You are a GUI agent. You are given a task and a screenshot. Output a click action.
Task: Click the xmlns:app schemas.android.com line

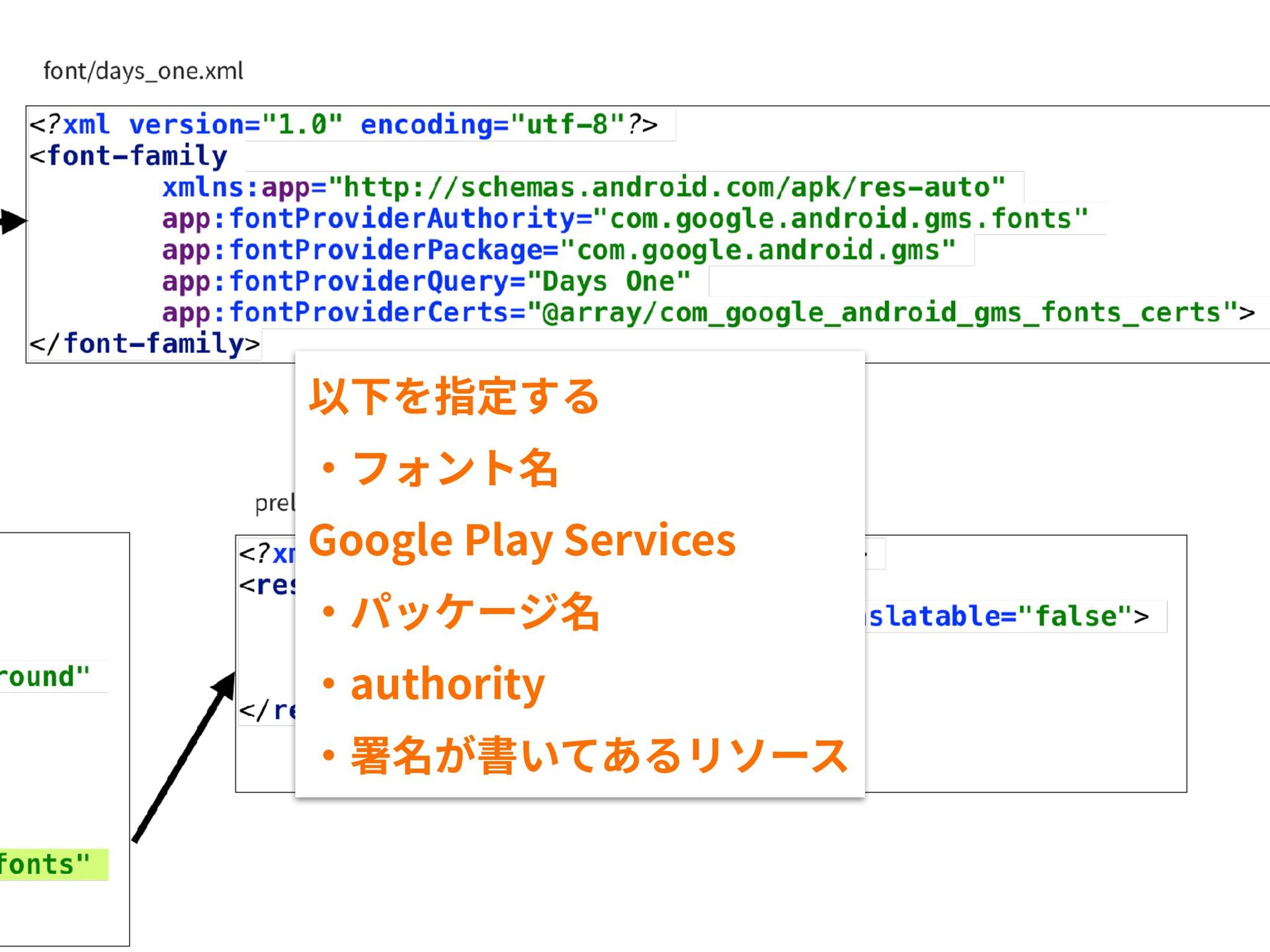point(583,187)
